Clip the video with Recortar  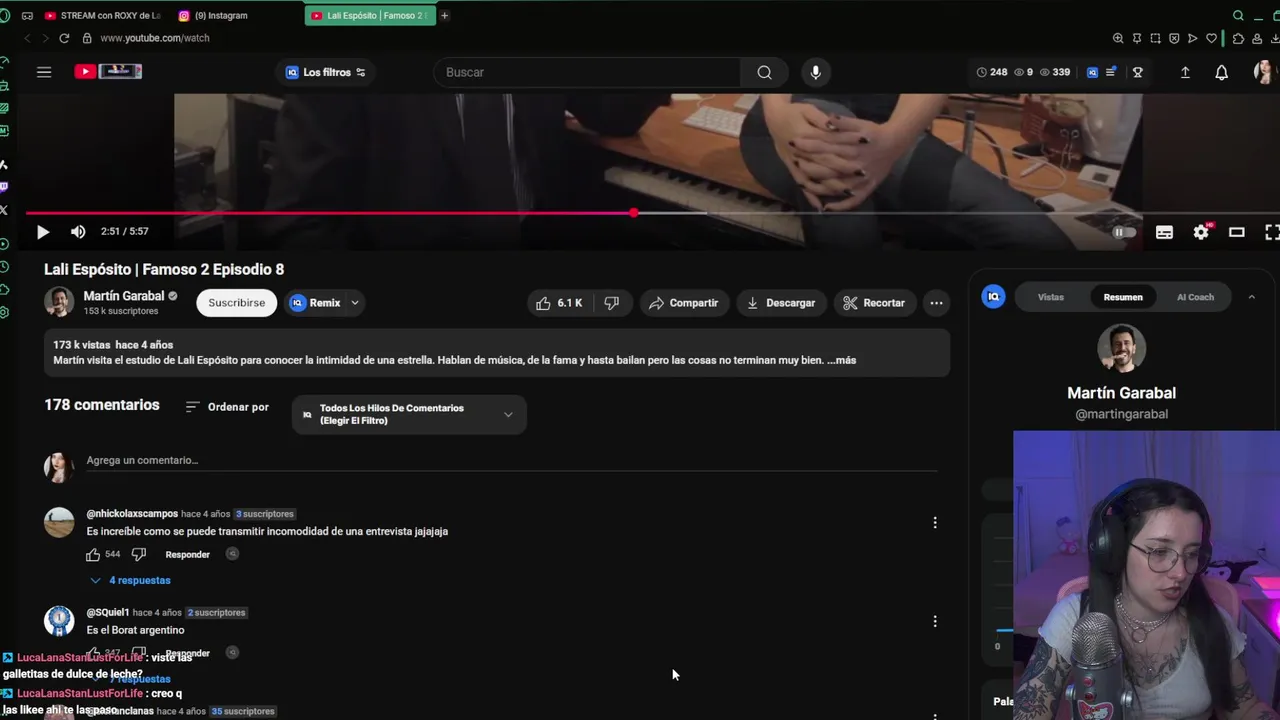874,303
